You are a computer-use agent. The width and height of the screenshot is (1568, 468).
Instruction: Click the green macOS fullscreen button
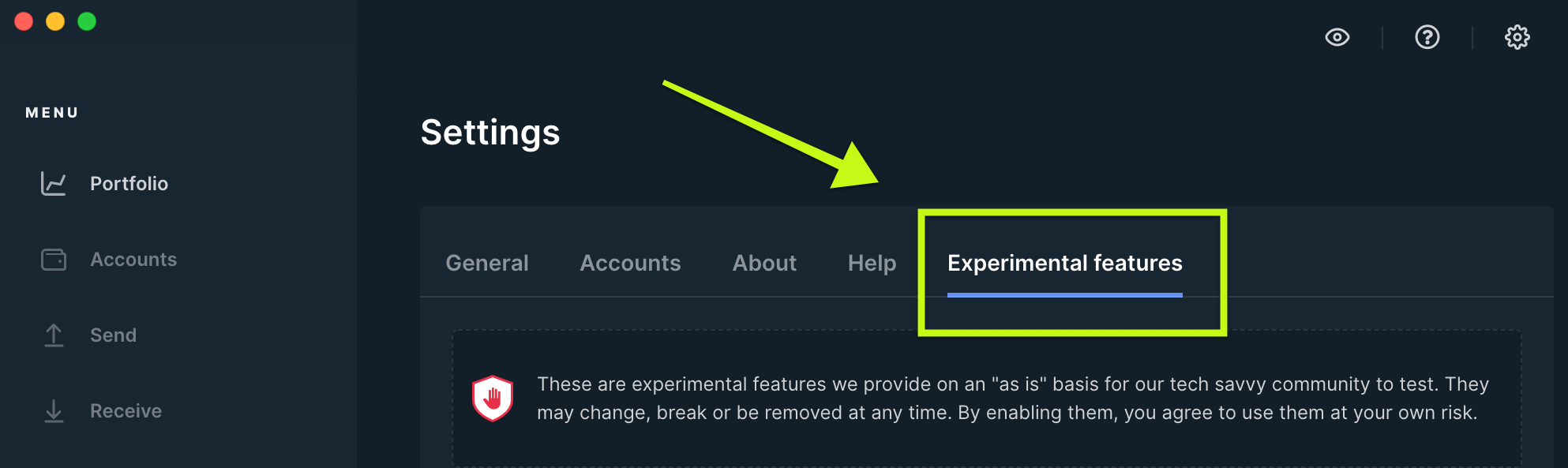87,21
